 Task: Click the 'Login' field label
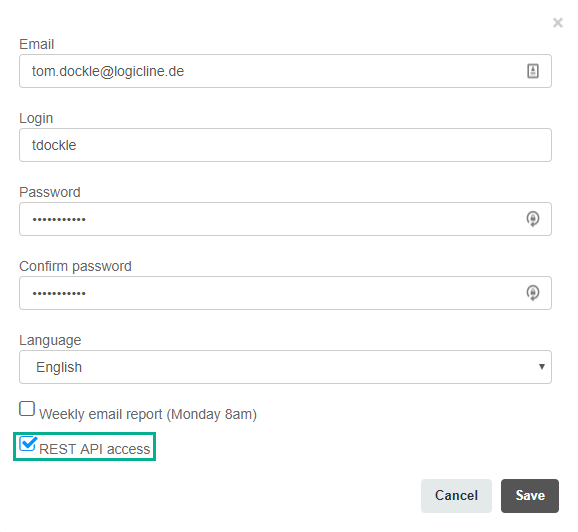[36, 119]
